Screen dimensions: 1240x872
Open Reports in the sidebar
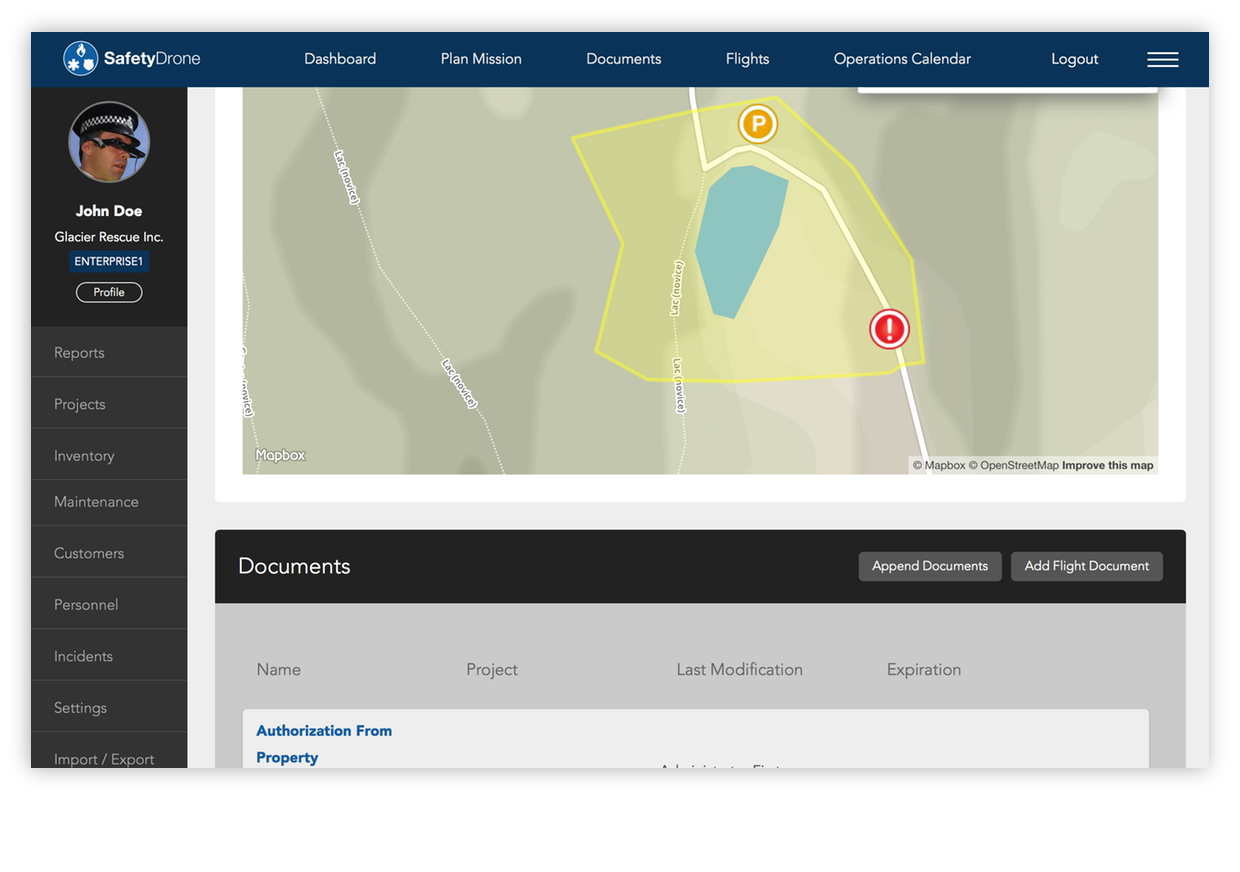click(x=79, y=353)
